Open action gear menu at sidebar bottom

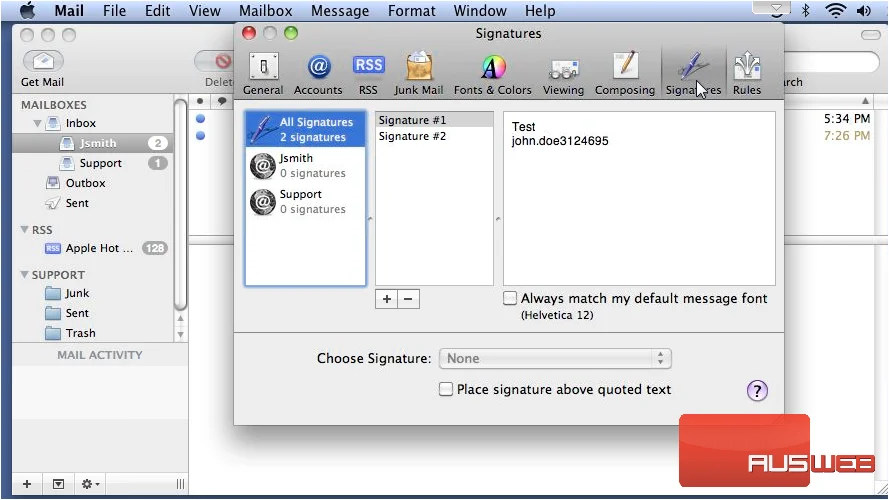(x=90, y=484)
